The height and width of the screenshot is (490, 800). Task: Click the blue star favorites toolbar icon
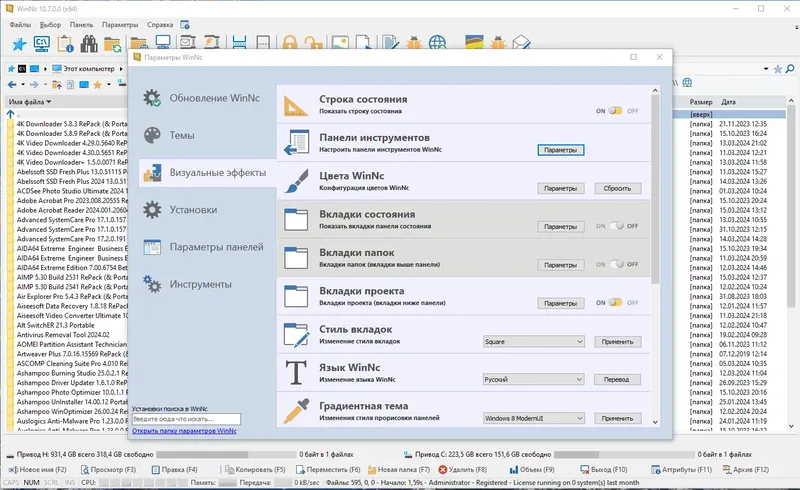click(x=19, y=44)
